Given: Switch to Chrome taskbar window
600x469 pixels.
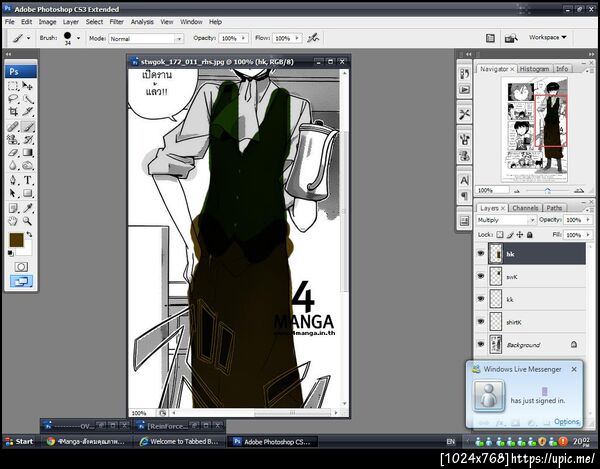Looking at the screenshot, I should point(86,441).
